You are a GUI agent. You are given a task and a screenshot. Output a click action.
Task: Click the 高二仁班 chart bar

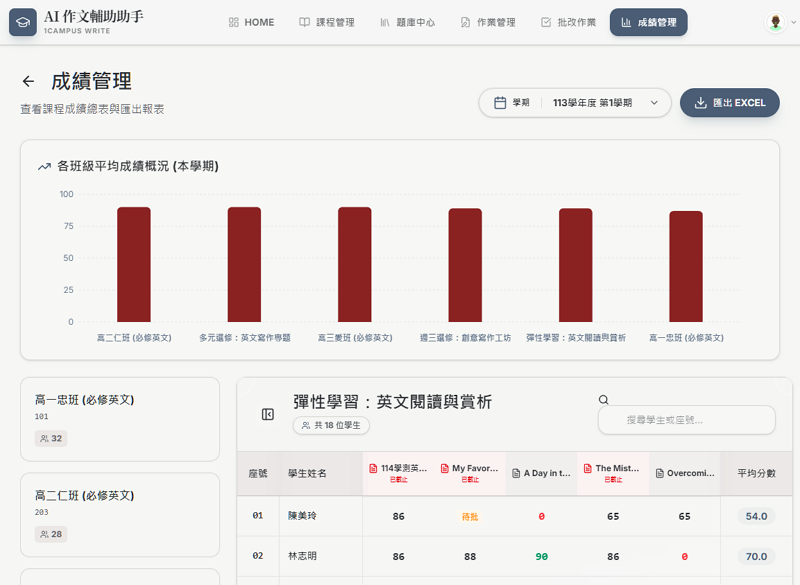(134, 264)
